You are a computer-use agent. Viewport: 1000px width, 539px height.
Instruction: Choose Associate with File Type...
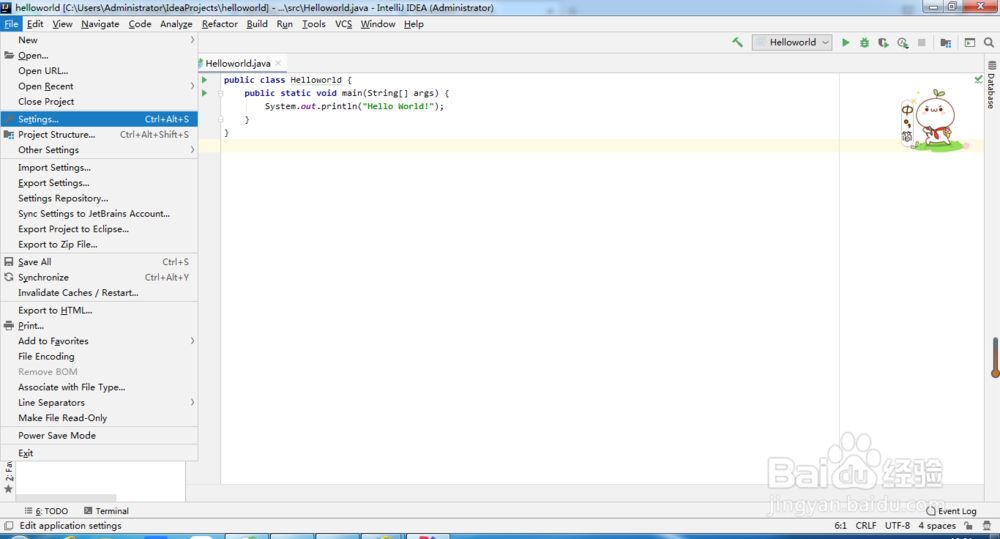pos(99,387)
